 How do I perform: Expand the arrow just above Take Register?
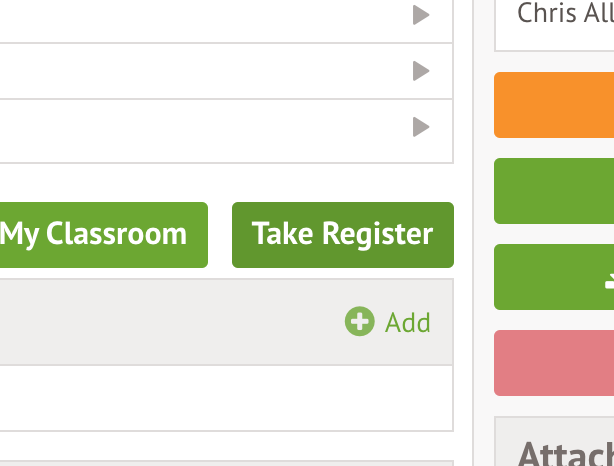pos(421,127)
